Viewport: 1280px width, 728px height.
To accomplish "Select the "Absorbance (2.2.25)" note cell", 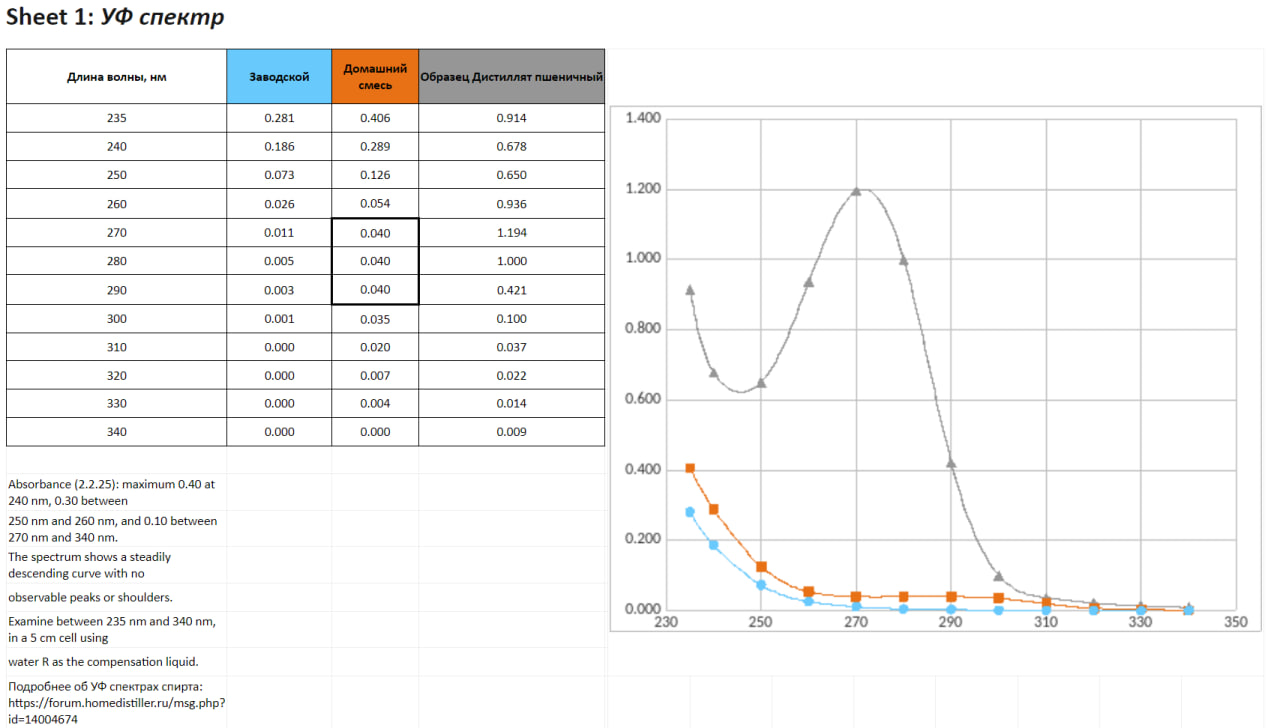I will (x=111, y=492).
